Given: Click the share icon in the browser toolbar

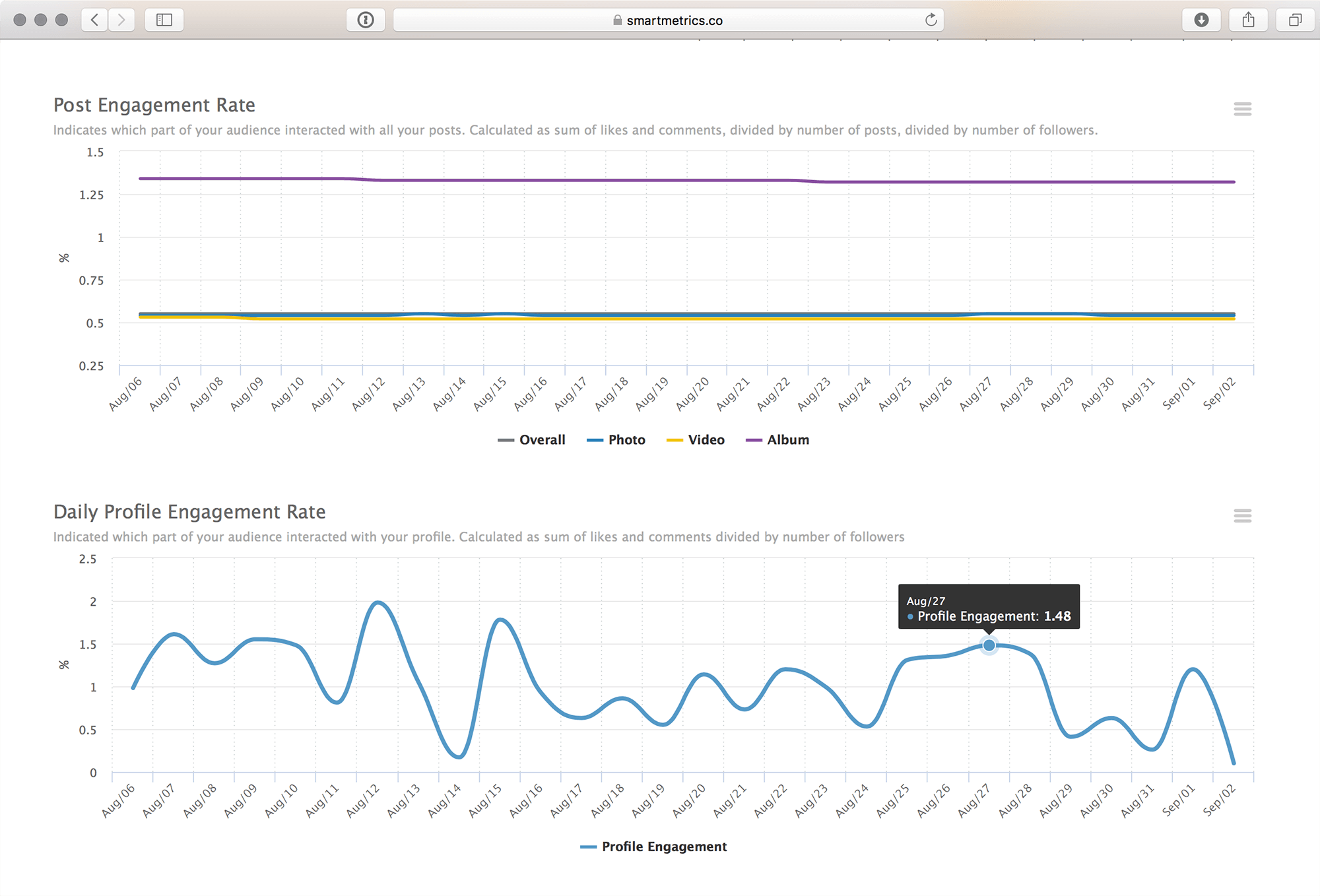Looking at the screenshot, I should [1248, 18].
